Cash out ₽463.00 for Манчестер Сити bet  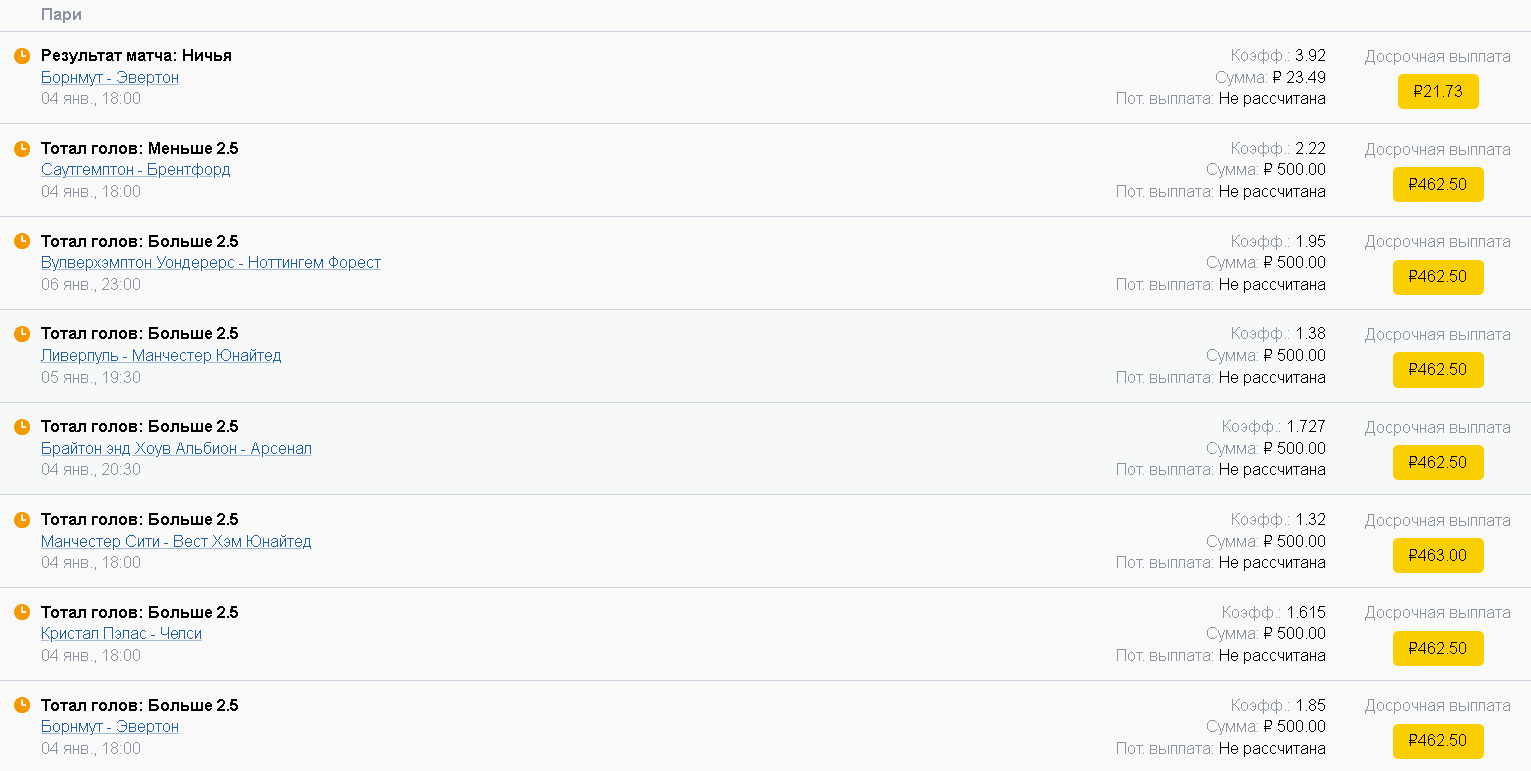coord(1438,555)
